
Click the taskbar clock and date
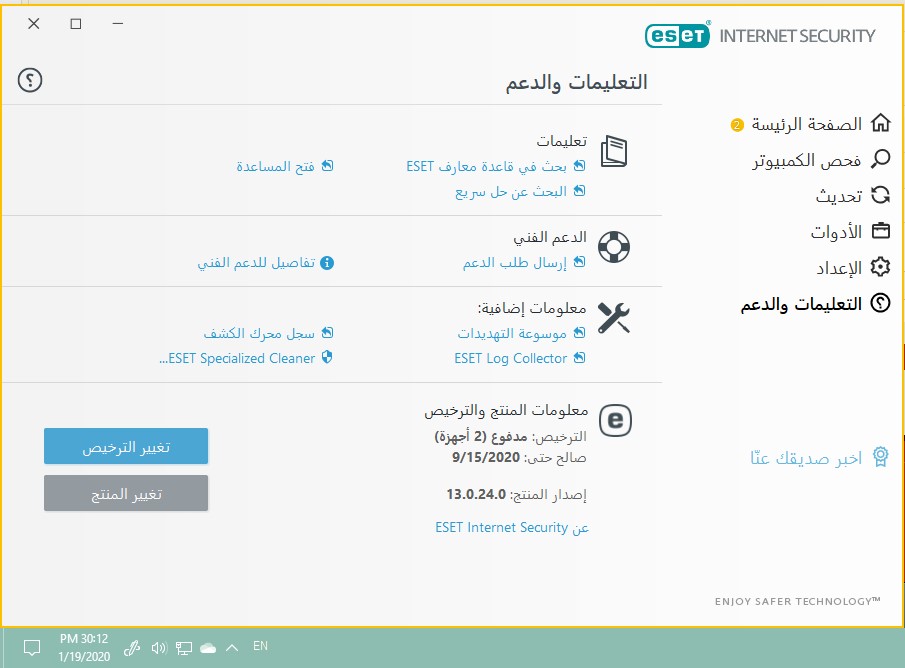click(x=84, y=647)
